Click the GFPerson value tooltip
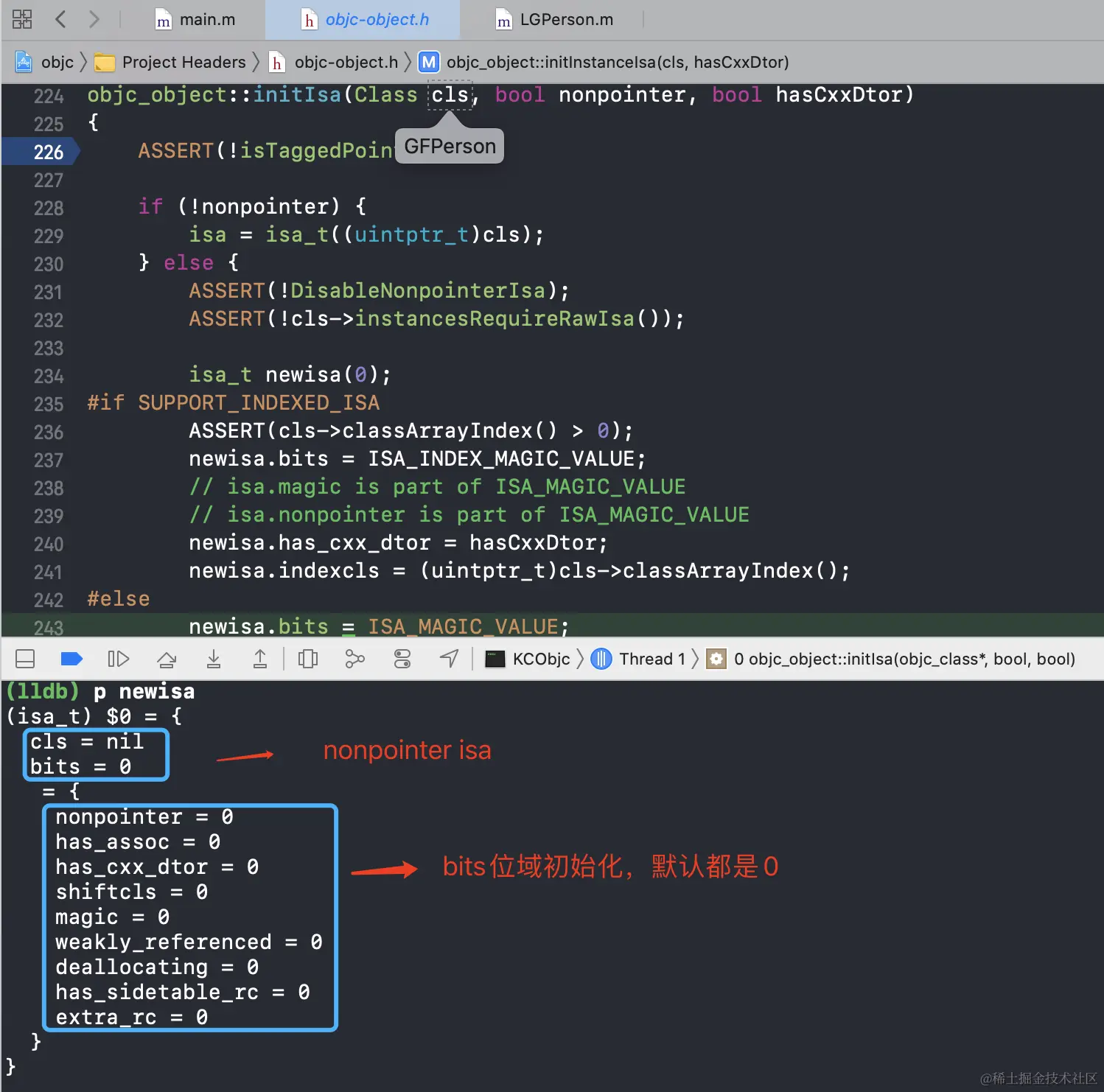Image resolution: width=1104 pixels, height=1092 pixels. click(x=450, y=147)
